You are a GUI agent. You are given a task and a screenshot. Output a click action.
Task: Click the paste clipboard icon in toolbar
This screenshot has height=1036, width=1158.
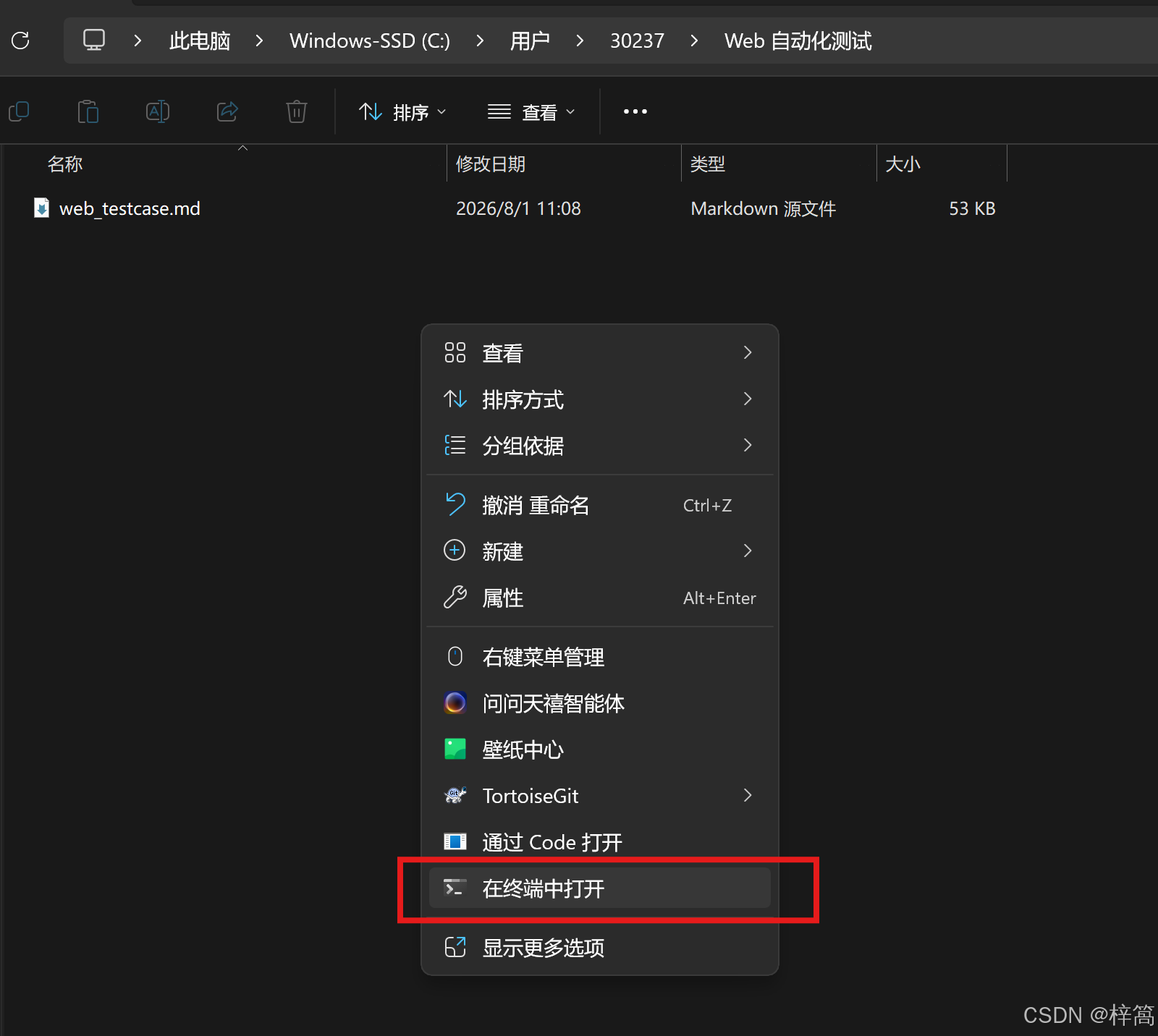88,111
